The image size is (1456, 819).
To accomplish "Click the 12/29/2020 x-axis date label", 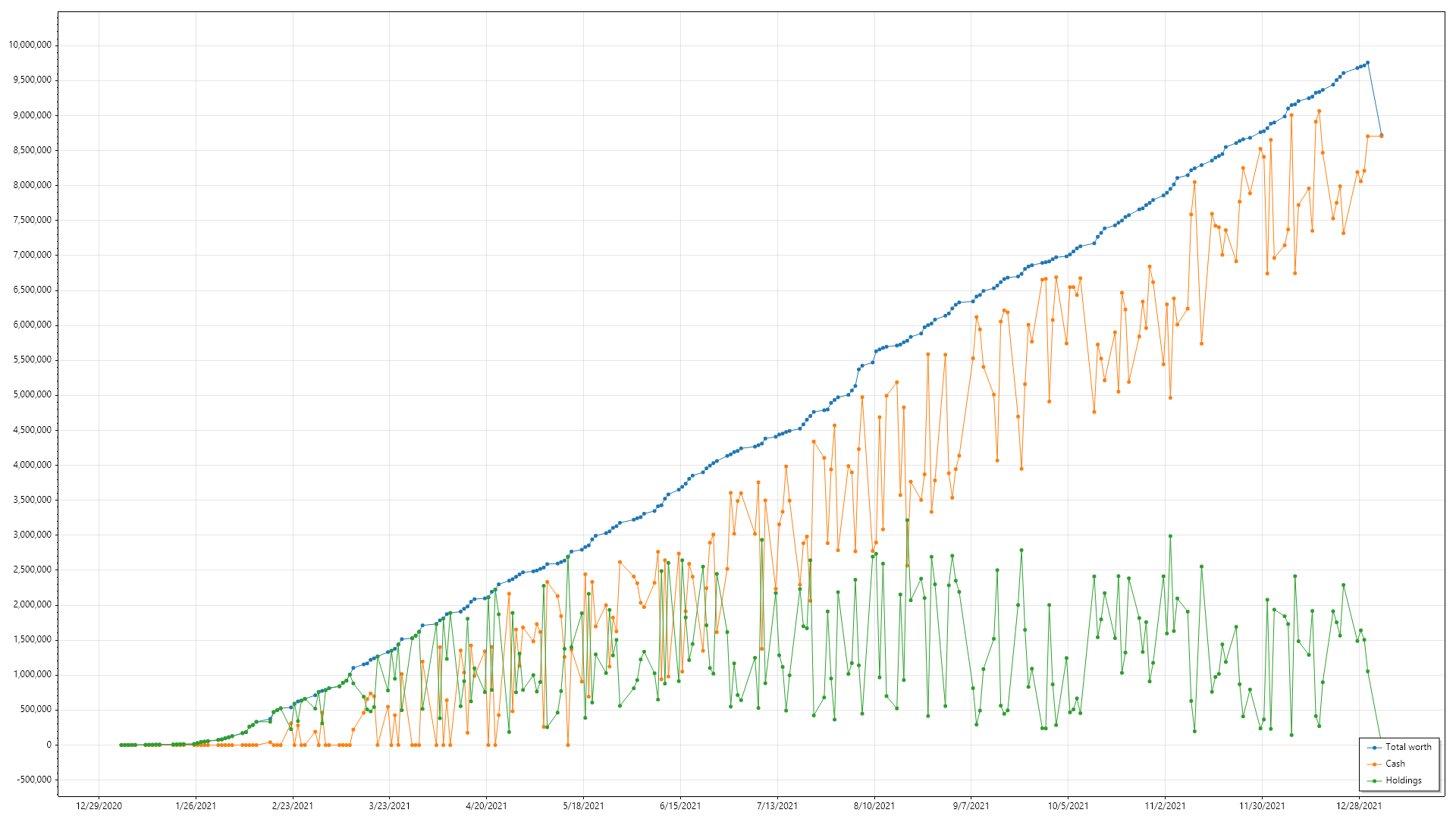I will click(99, 806).
